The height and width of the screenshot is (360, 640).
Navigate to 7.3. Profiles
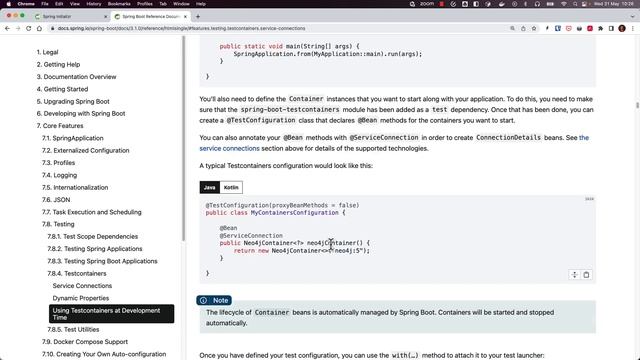coord(58,162)
